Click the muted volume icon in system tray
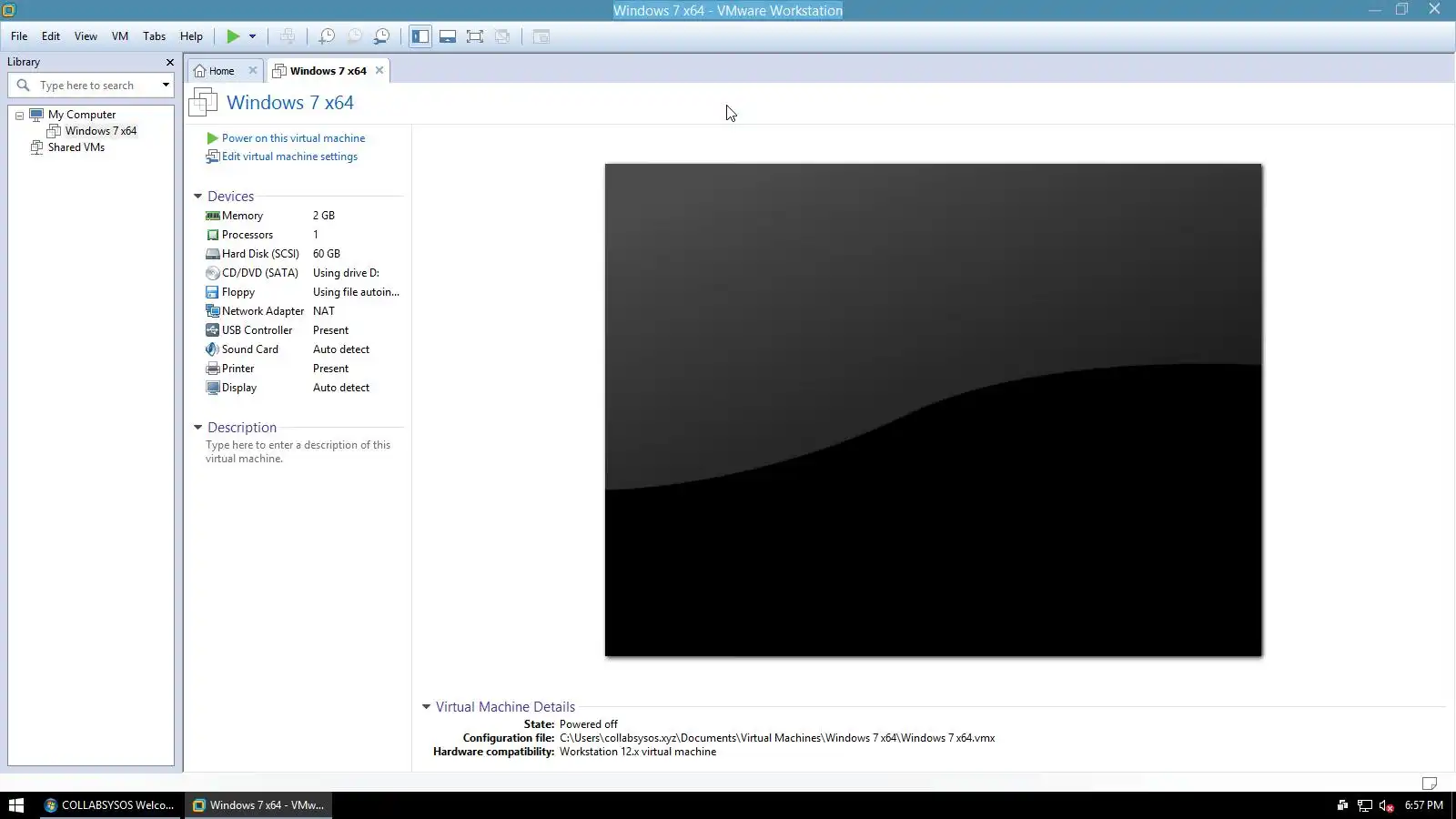Screen dimensions: 1456x819 (x=1386, y=805)
